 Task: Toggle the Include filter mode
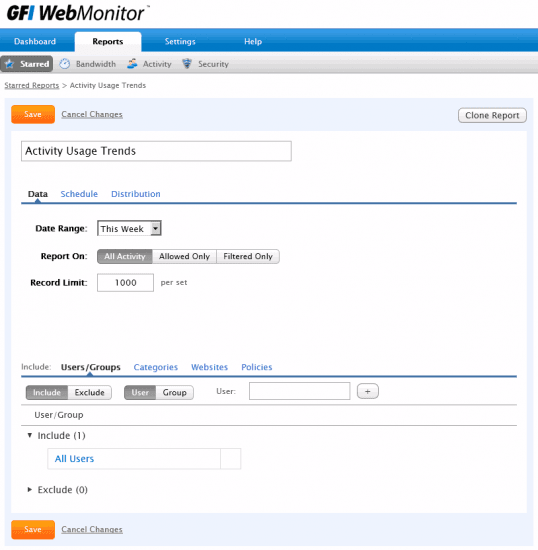point(47,393)
